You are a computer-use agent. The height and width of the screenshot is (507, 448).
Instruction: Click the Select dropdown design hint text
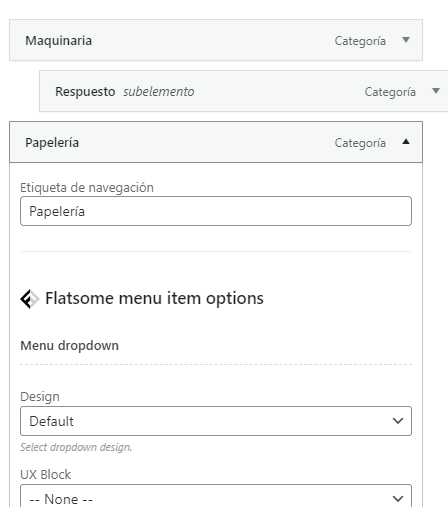tap(76, 447)
